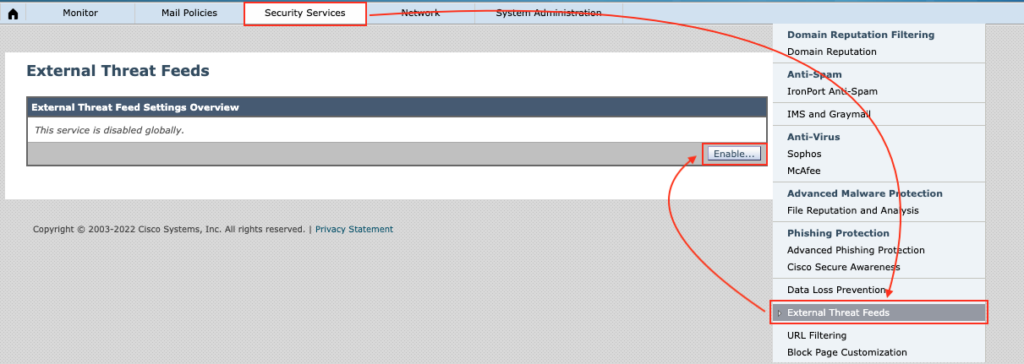Open Sophos anti-virus settings
Viewport: 1024px width, 364px height.
pyautogui.click(x=804, y=154)
